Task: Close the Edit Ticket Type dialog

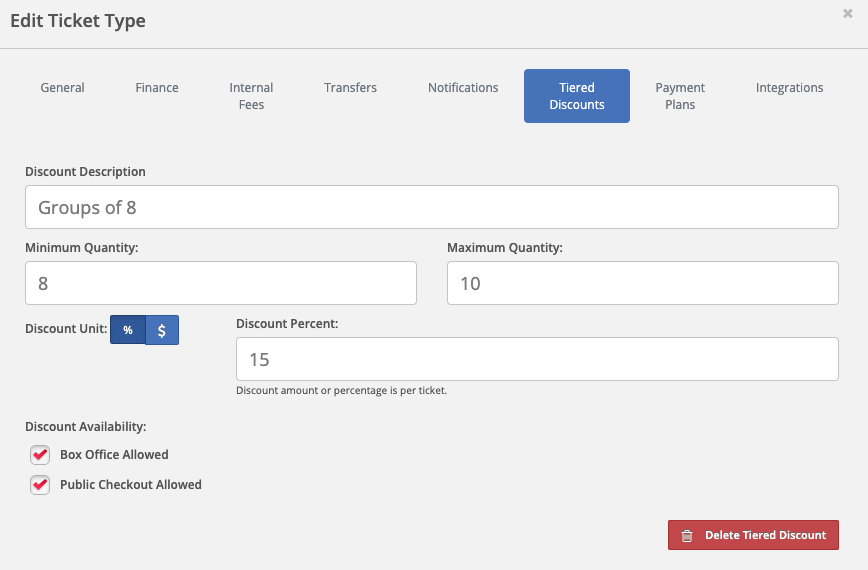Action: (848, 13)
